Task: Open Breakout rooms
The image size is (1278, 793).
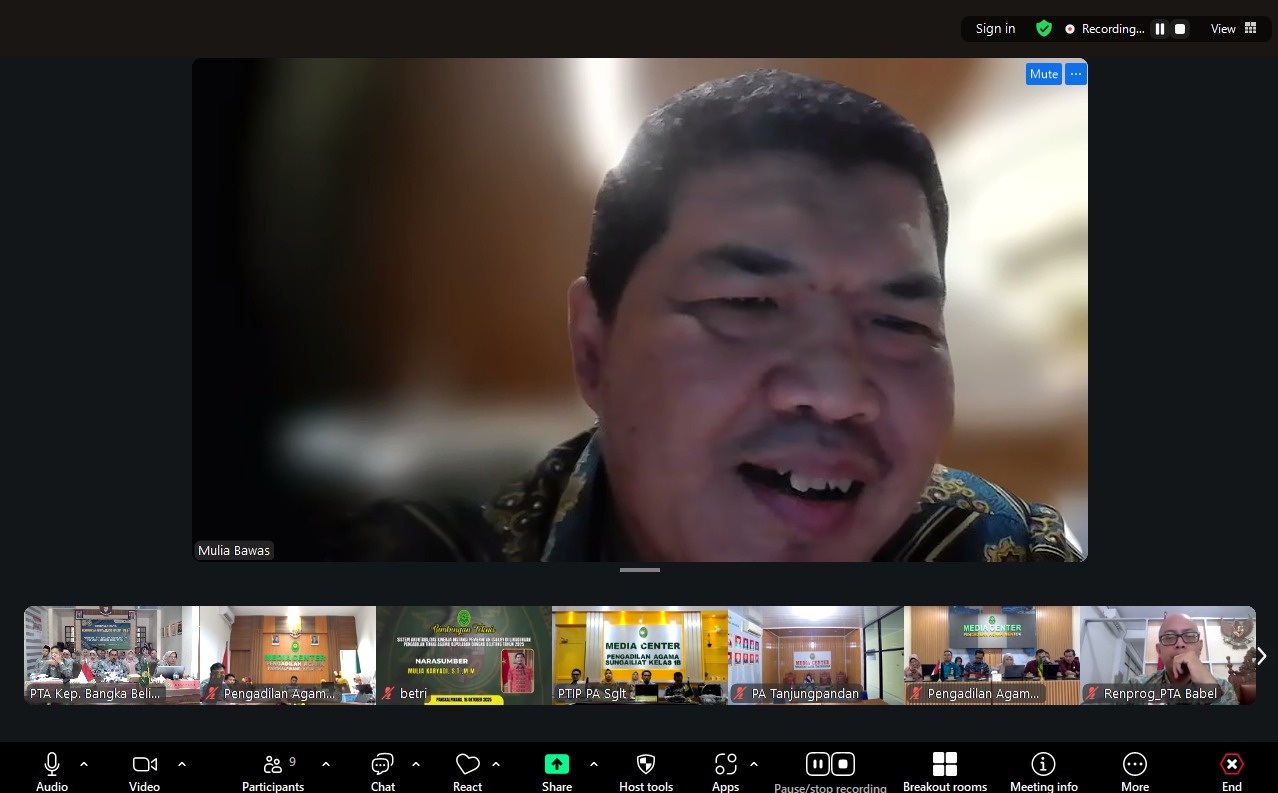Action: coord(945,771)
